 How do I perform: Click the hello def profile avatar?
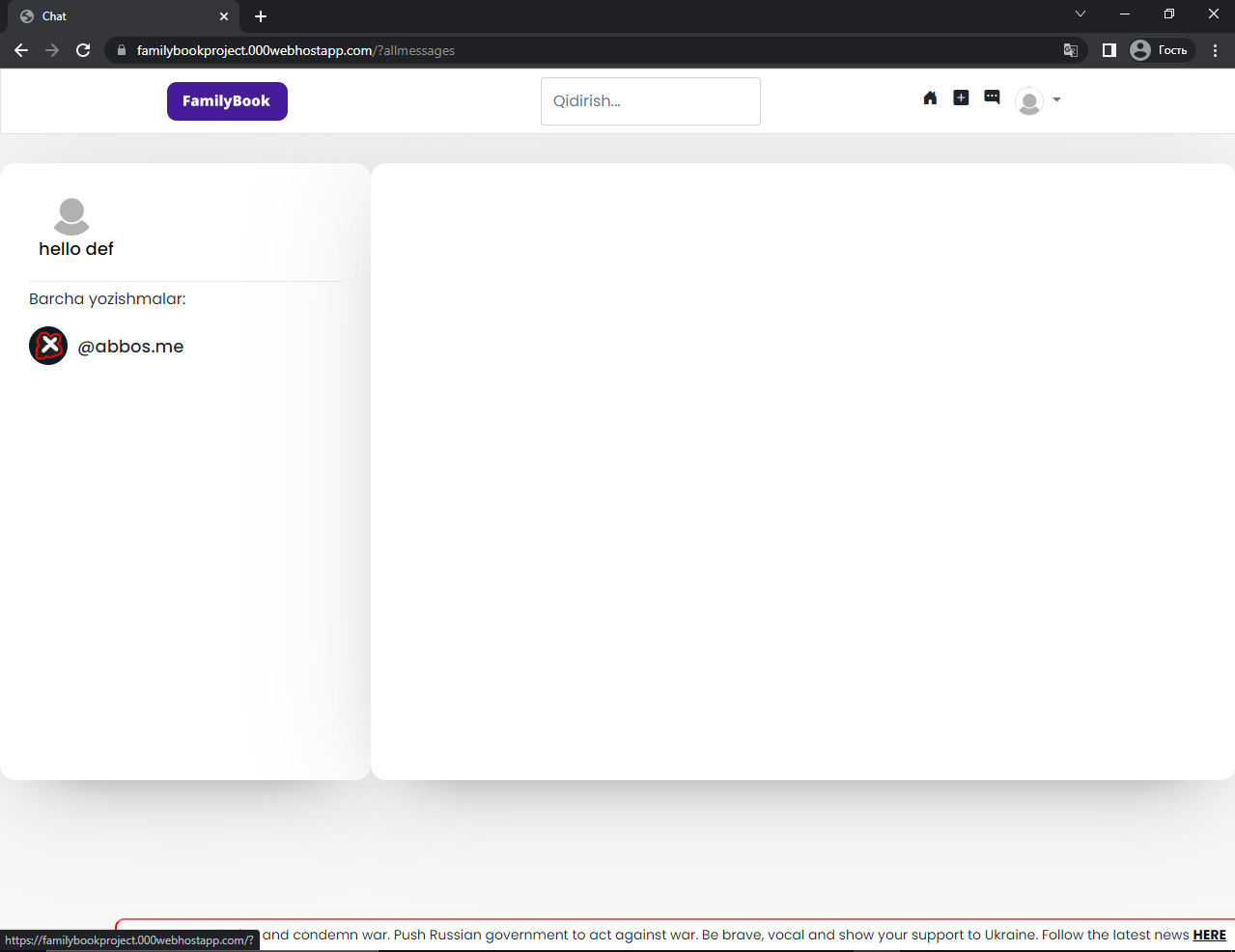[71, 216]
